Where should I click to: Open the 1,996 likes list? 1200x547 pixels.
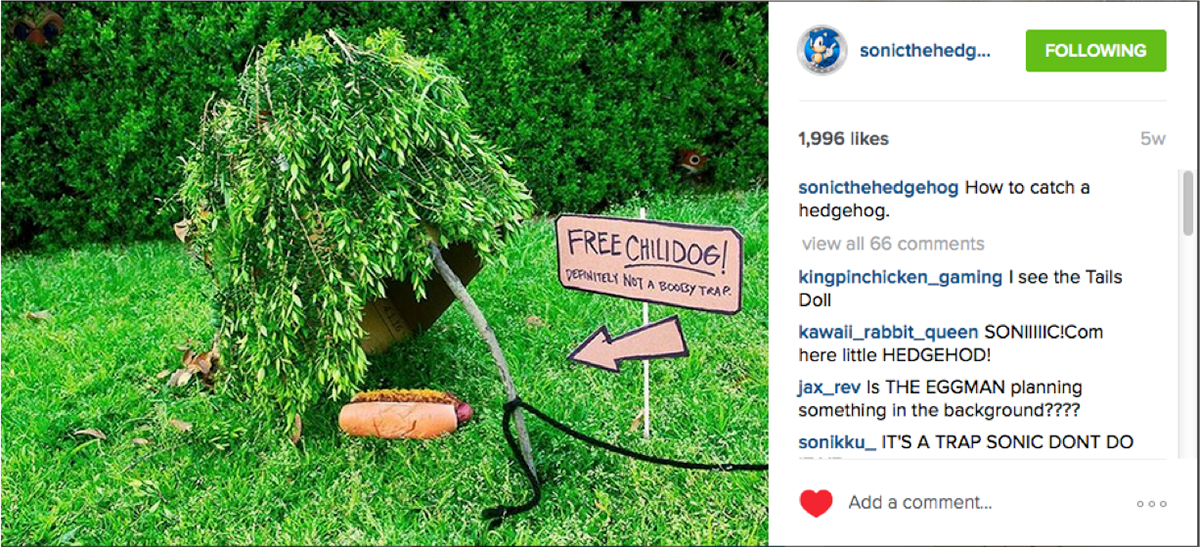click(843, 139)
